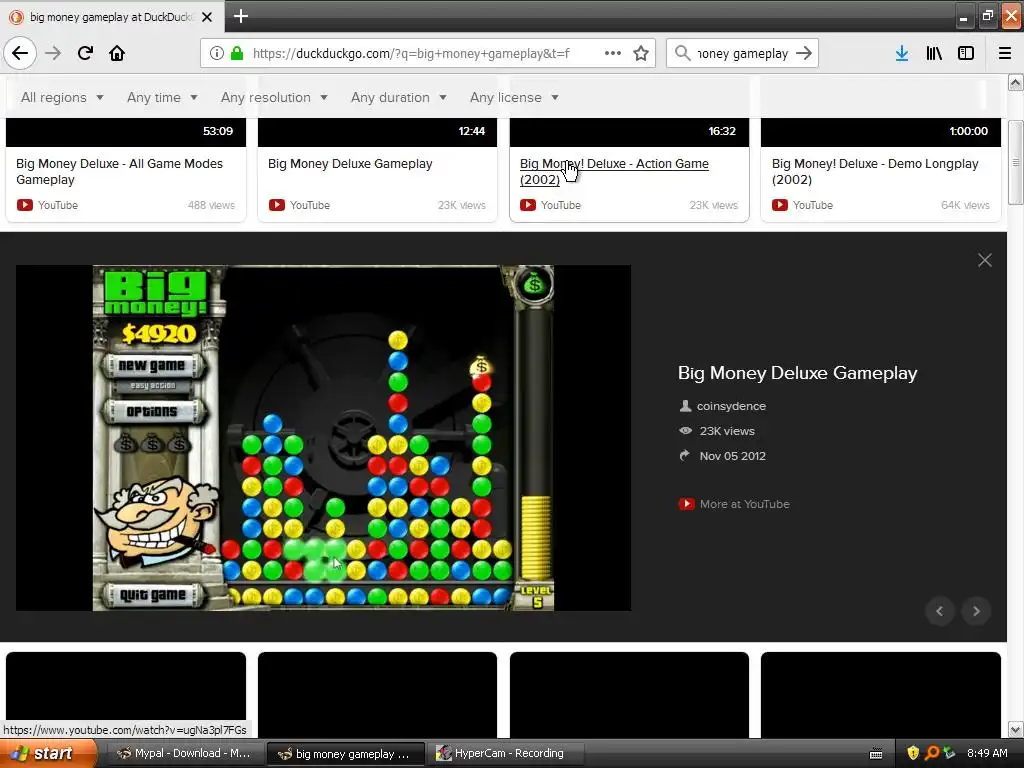Click the coinsydence uploader name
This screenshot has width=1024, height=768.
click(731, 406)
